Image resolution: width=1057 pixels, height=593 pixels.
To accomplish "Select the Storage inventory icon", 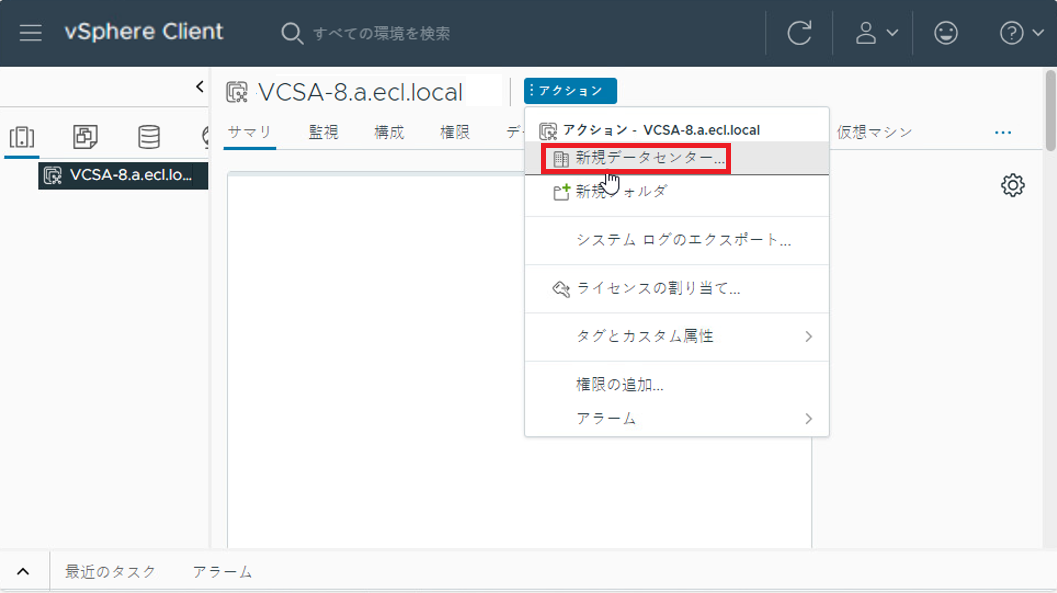I will point(149,137).
